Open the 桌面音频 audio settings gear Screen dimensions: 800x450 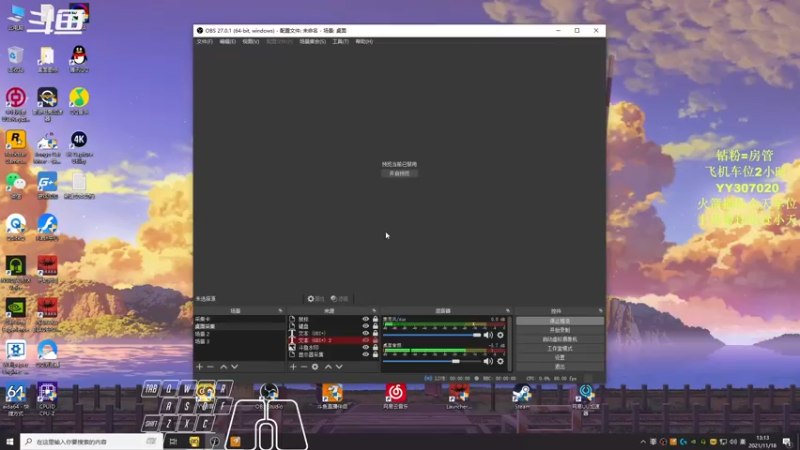pos(501,361)
